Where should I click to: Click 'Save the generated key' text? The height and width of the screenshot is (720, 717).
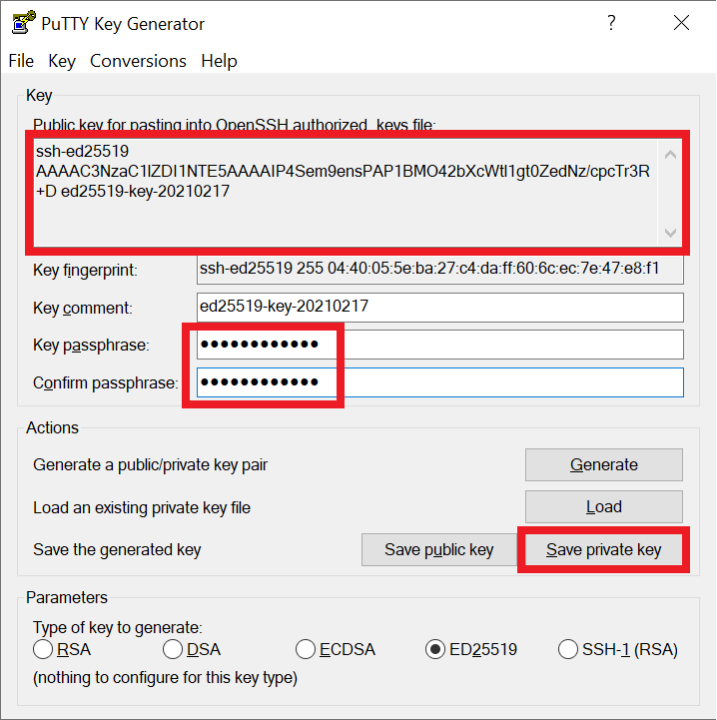pyautogui.click(x=117, y=550)
